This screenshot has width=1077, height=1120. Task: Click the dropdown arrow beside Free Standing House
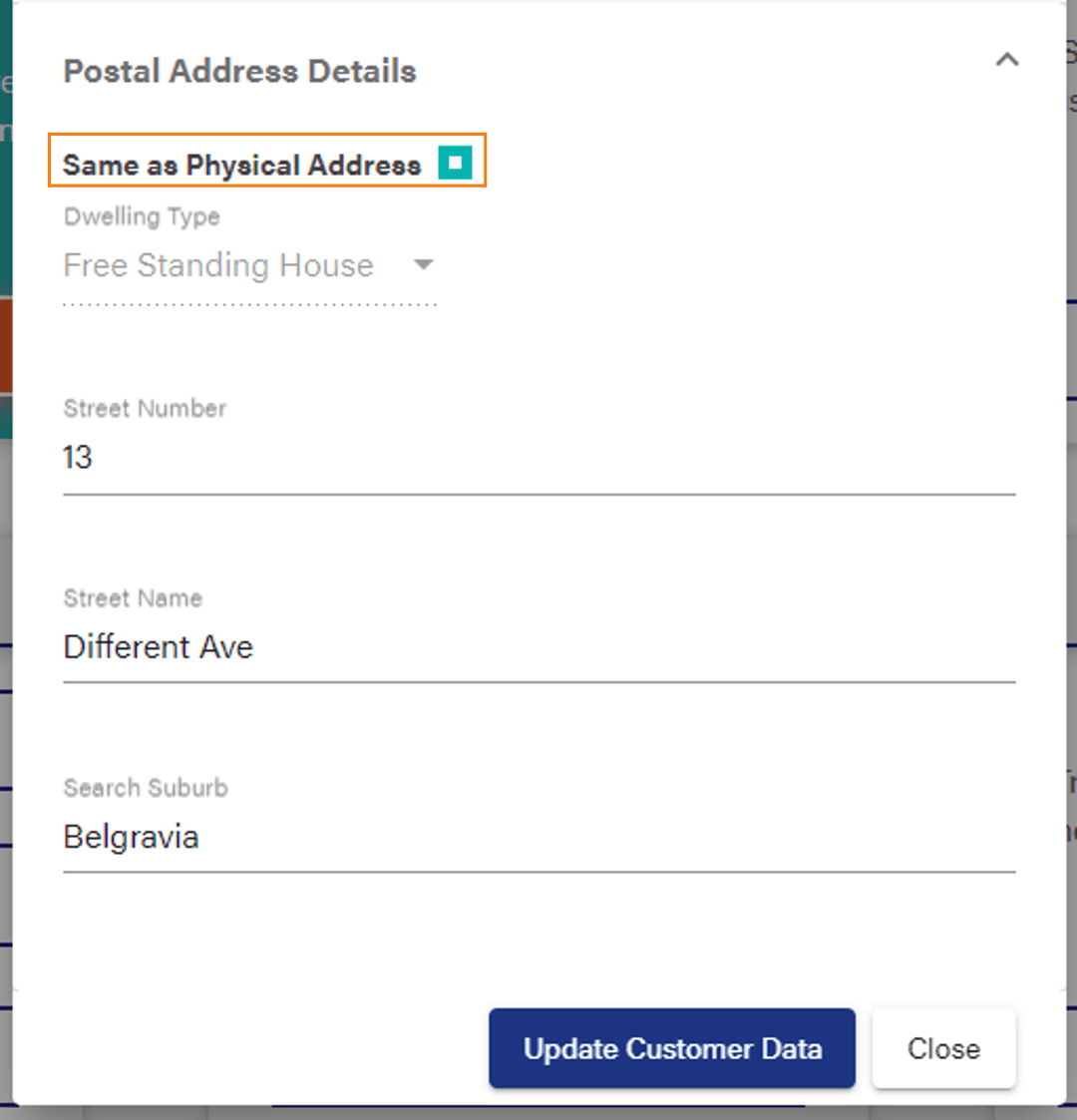pos(424,264)
